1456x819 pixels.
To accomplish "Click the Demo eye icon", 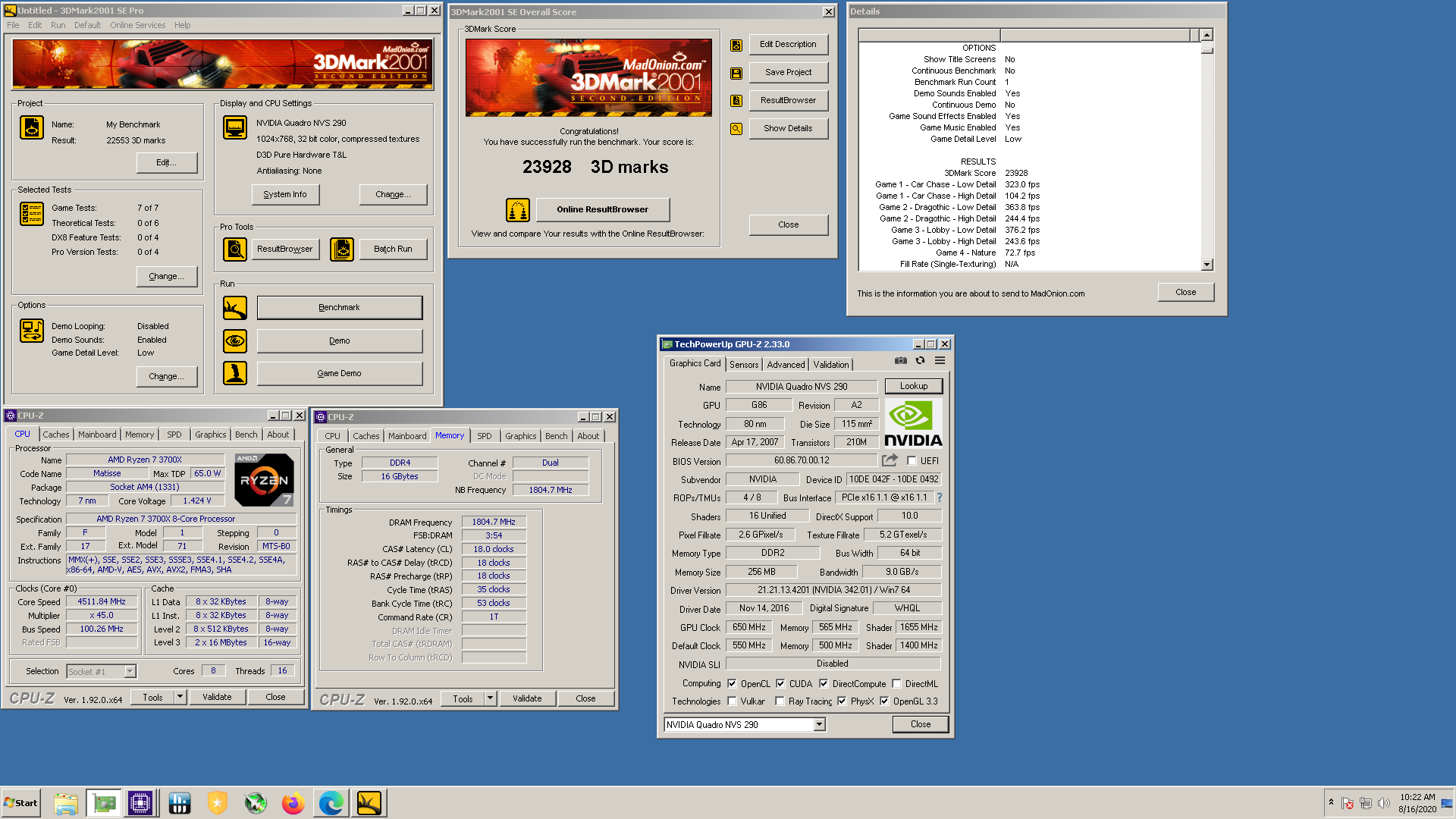I will [x=235, y=341].
